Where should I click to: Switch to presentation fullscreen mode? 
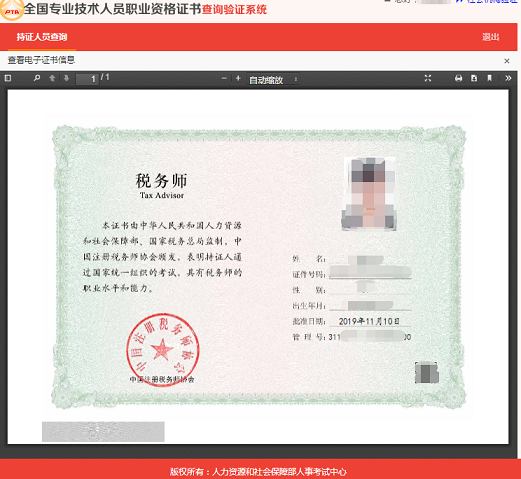pyautogui.click(x=428, y=78)
